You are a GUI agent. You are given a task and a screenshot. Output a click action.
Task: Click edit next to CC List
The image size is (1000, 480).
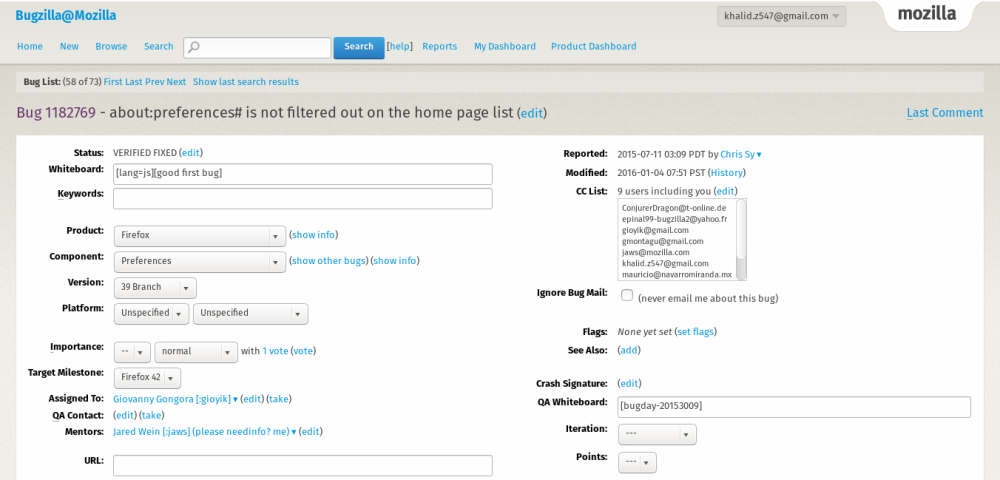pos(724,191)
